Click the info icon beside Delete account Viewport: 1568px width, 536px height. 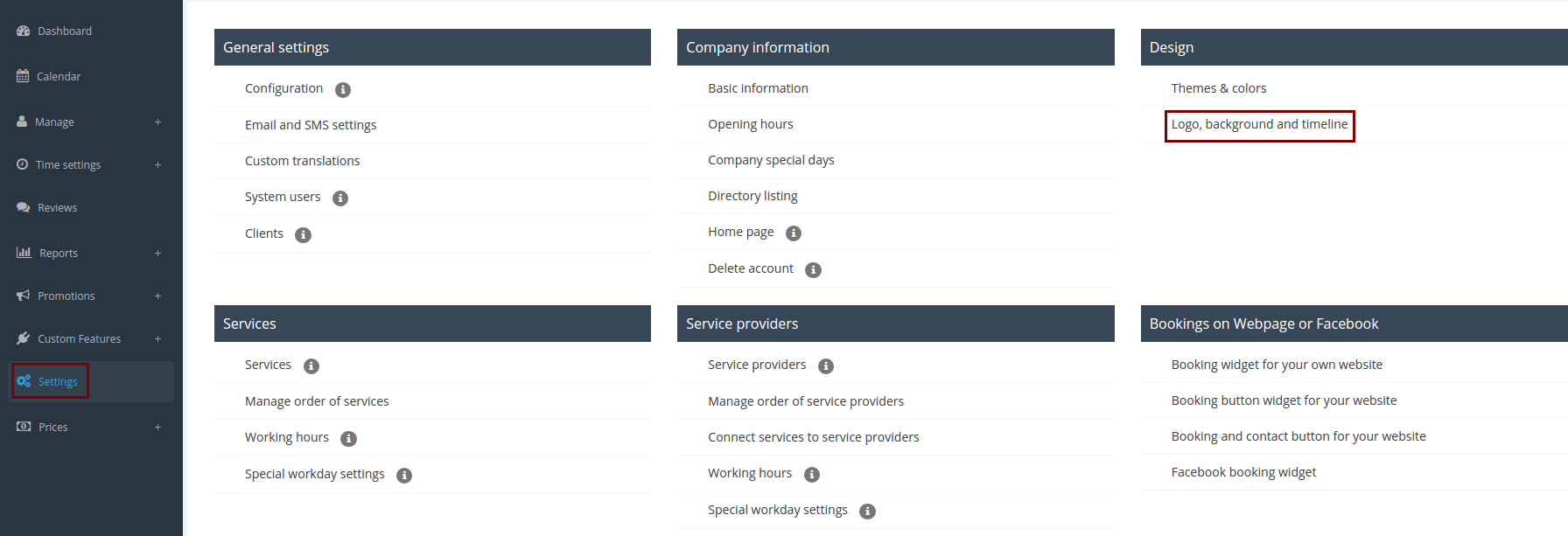point(813,270)
